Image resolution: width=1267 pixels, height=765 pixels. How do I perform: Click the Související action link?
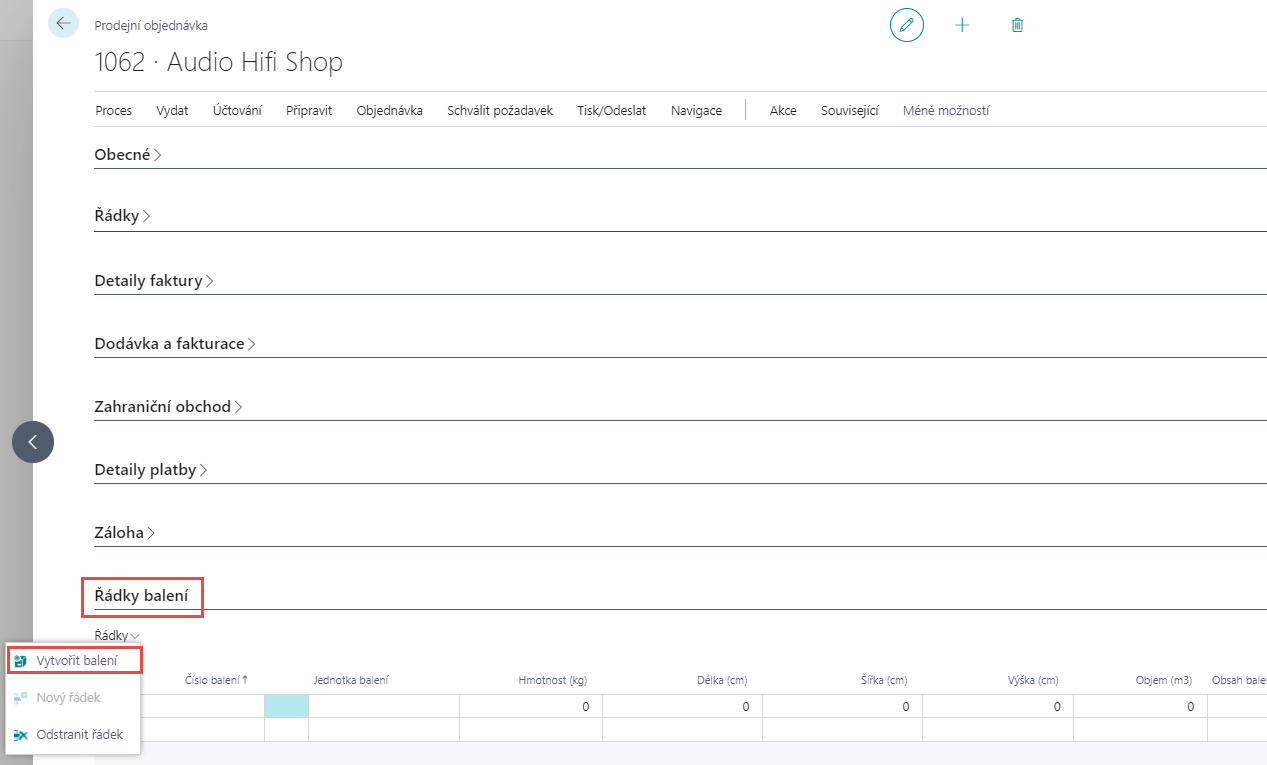pos(849,111)
